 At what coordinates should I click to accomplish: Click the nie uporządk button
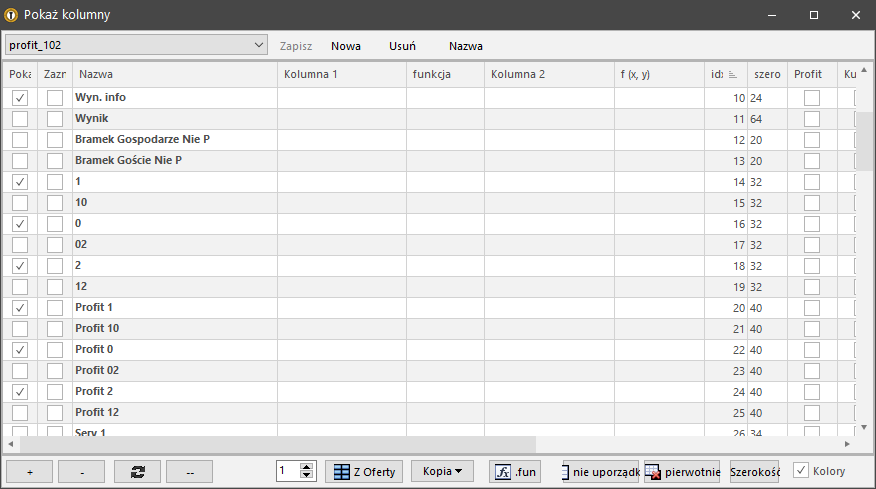coord(600,472)
